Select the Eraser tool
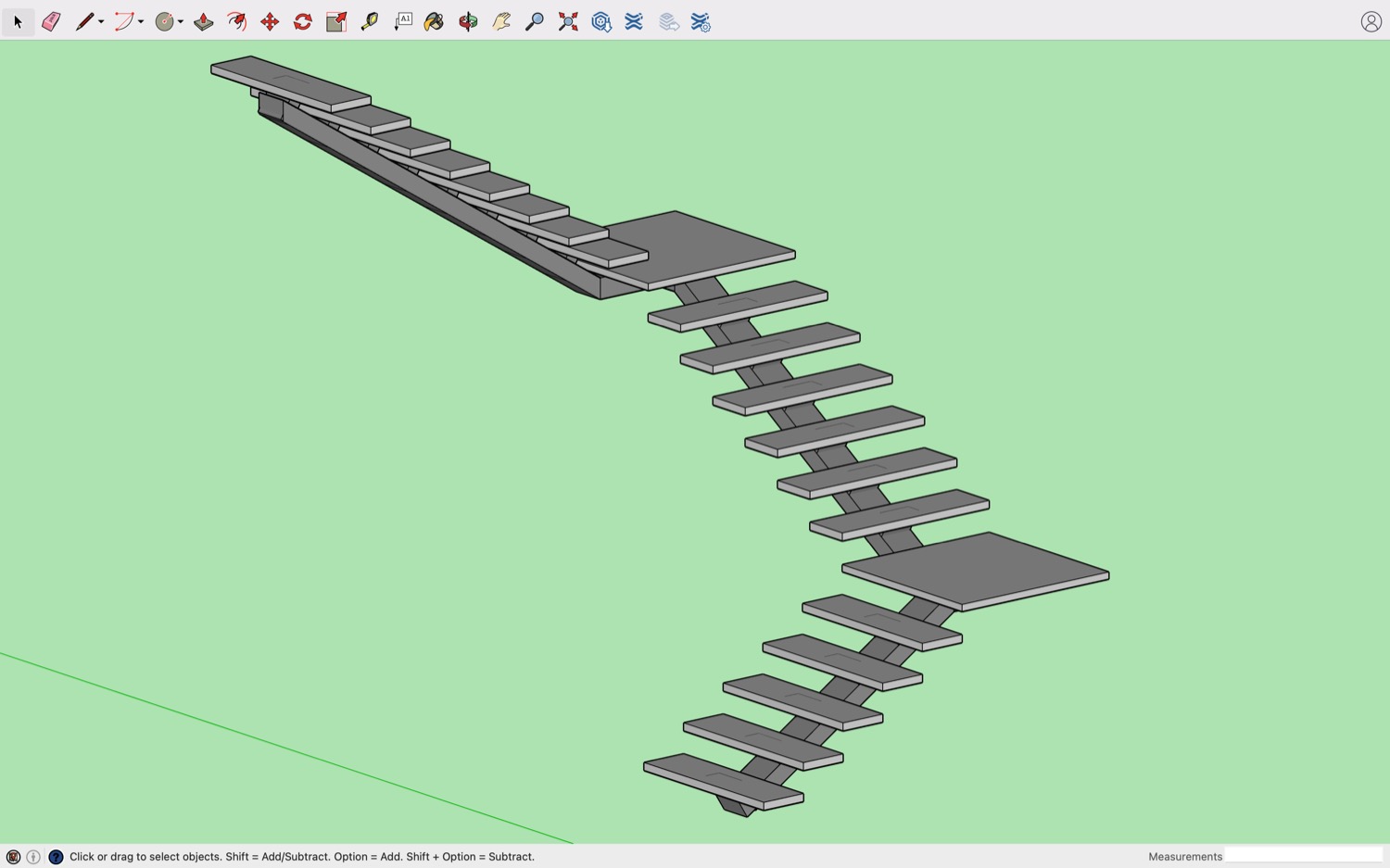The height and width of the screenshot is (868, 1390). click(x=51, y=21)
